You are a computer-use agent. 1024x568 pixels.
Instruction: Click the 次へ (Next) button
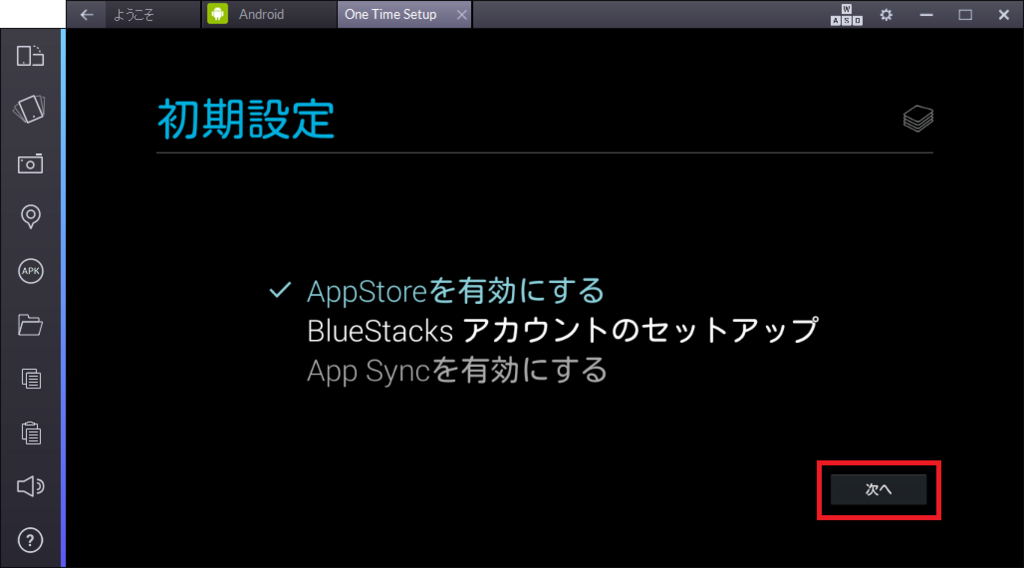click(878, 489)
